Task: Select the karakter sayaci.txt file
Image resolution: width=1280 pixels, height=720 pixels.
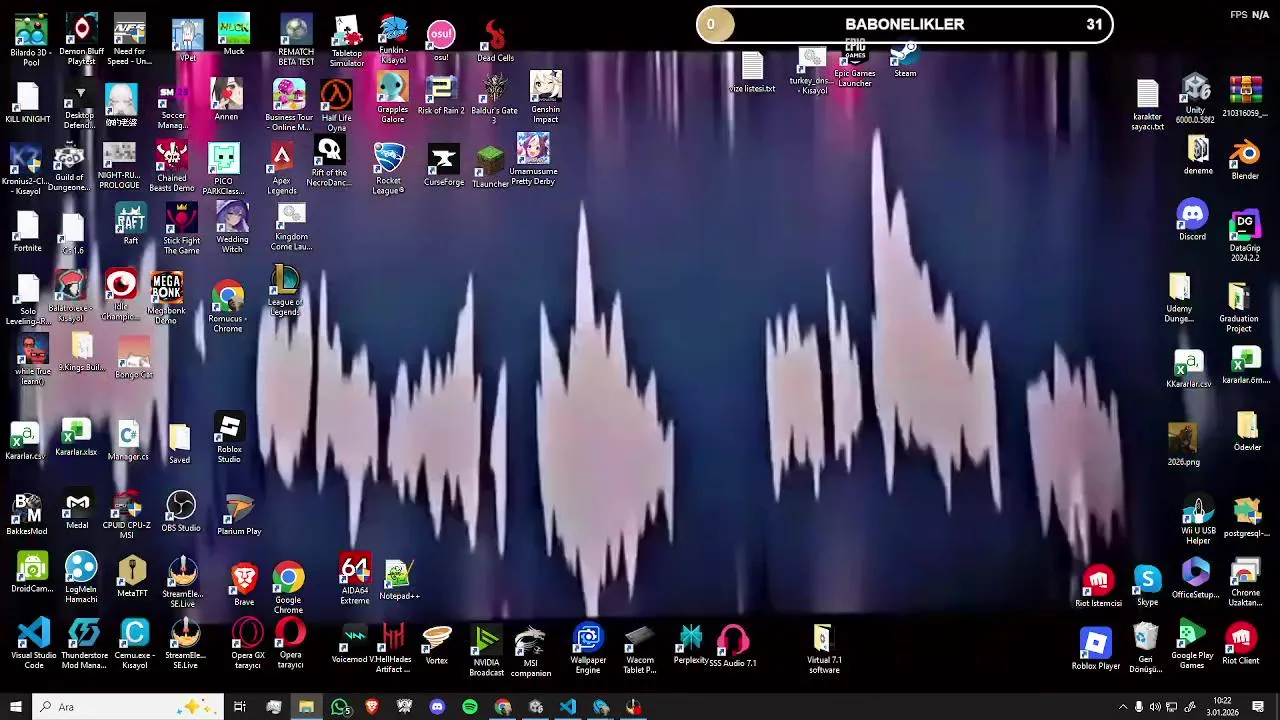Action: pyautogui.click(x=1147, y=106)
